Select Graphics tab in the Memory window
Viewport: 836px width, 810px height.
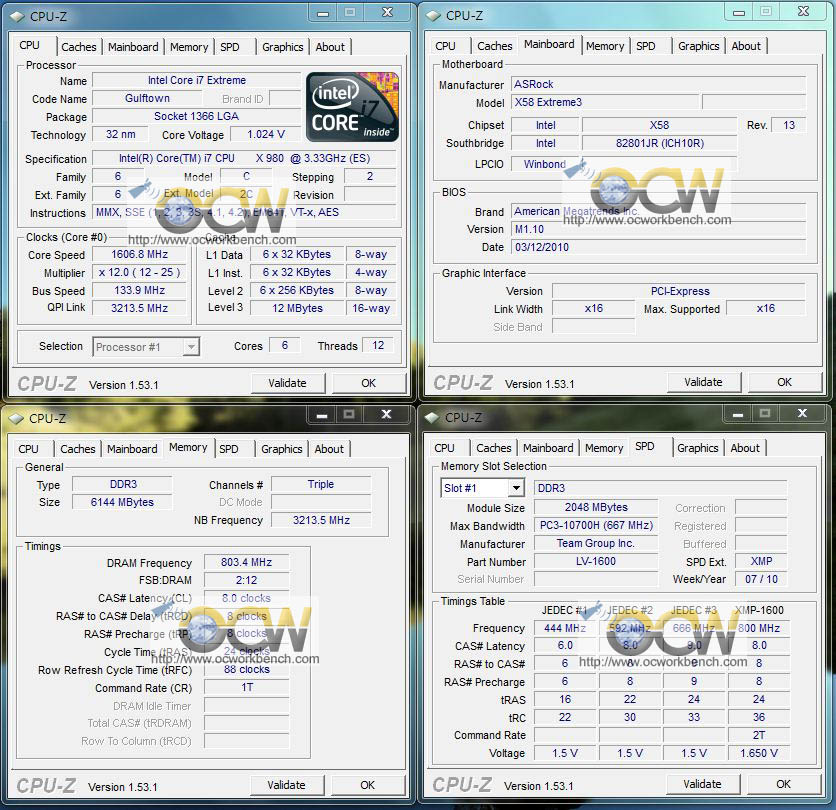[x=282, y=449]
